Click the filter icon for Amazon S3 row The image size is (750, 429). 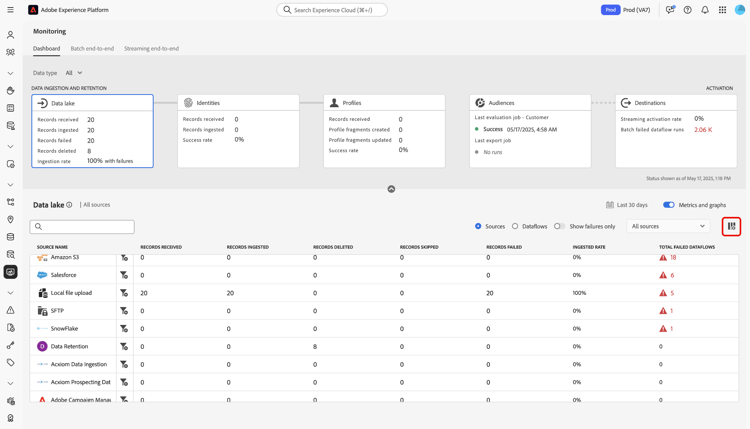(x=124, y=257)
